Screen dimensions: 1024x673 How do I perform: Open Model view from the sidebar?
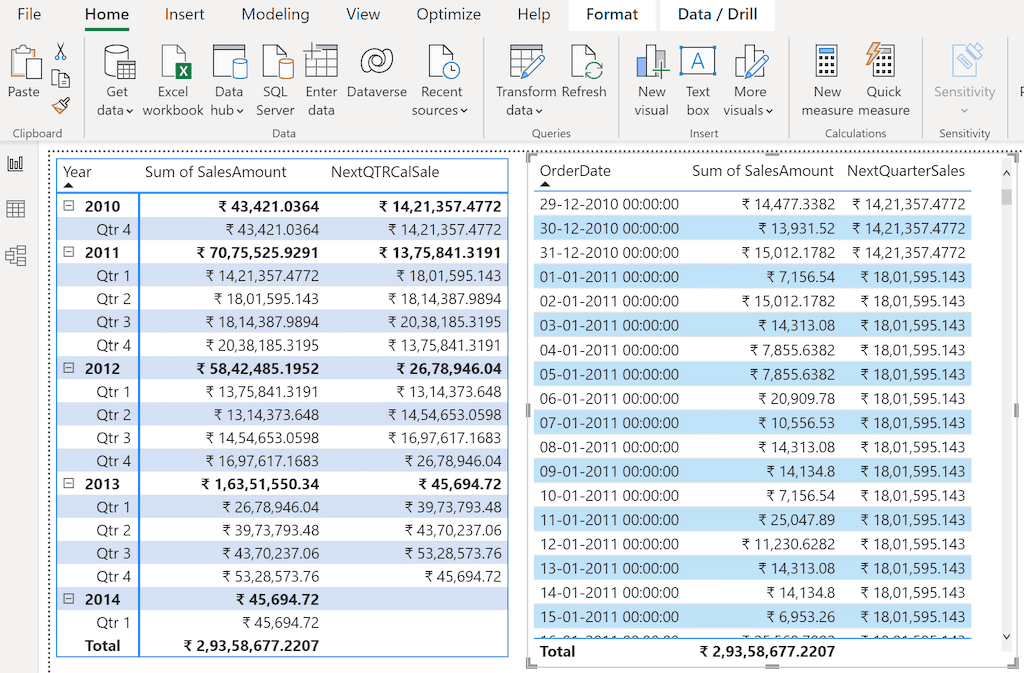(16, 255)
